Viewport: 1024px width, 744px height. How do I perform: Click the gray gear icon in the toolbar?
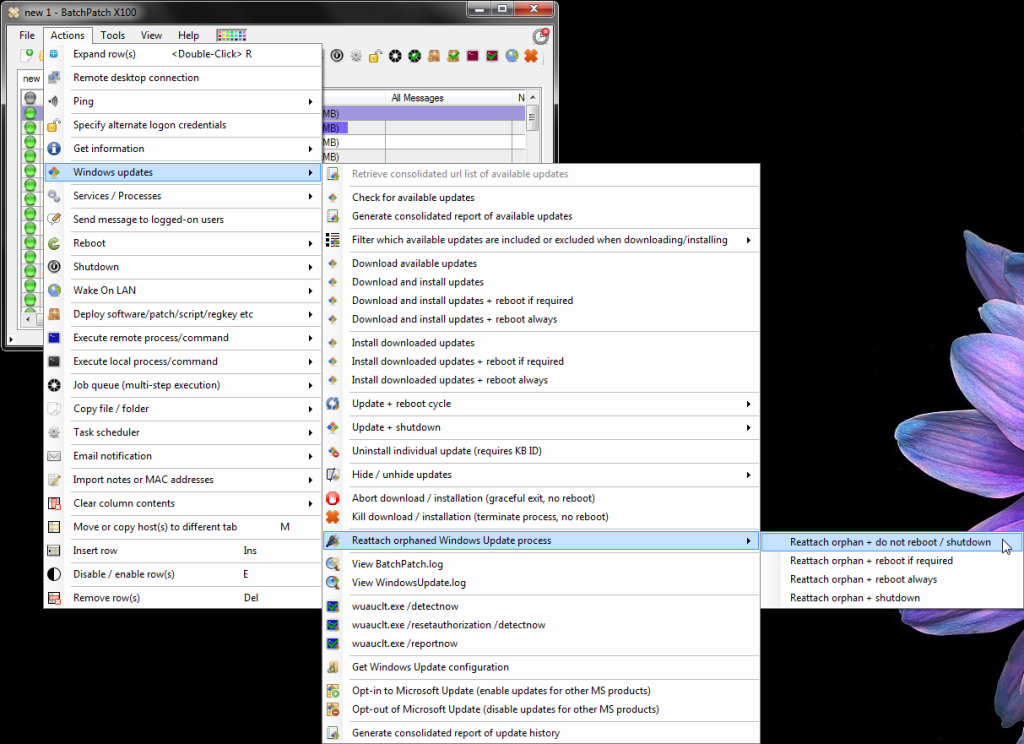pos(356,56)
